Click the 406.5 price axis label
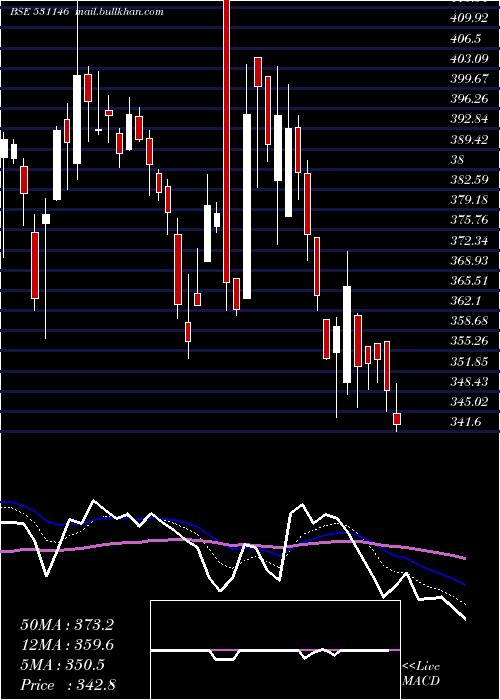500x700 pixels. 466,39
